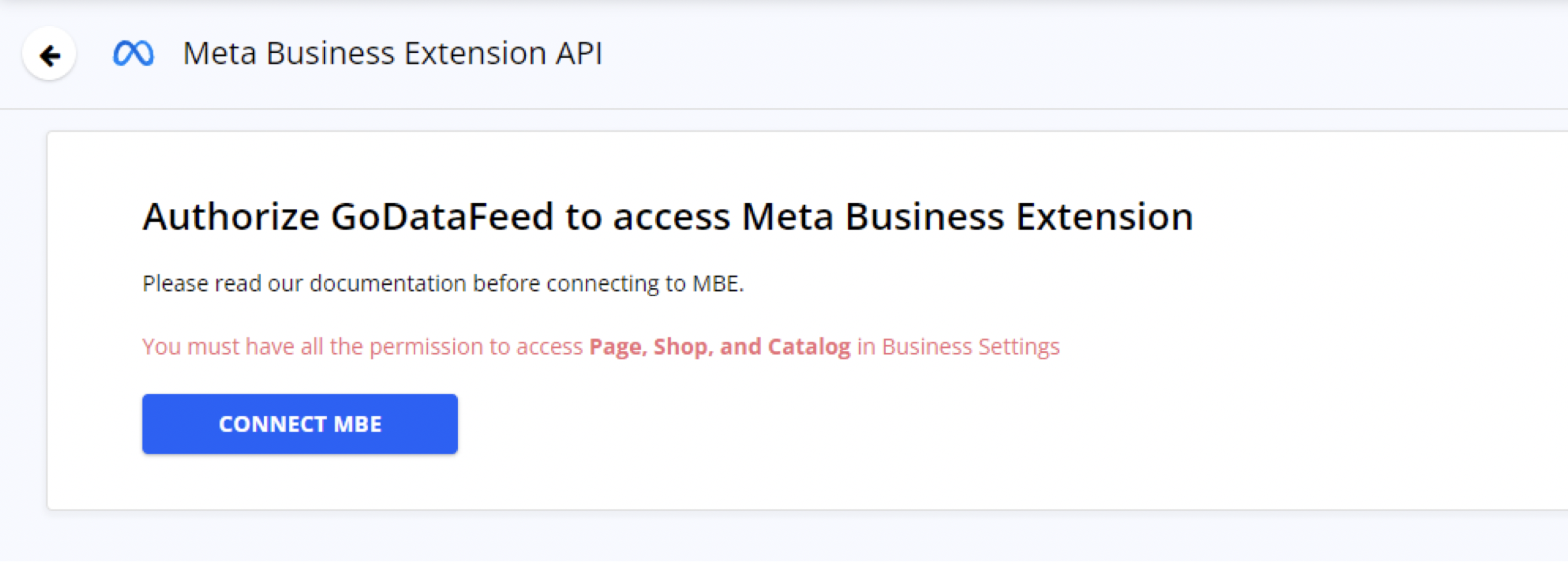Click 'before connecting to' in the sentence
Viewport: 1568px width, 564px height.
click(x=579, y=283)
